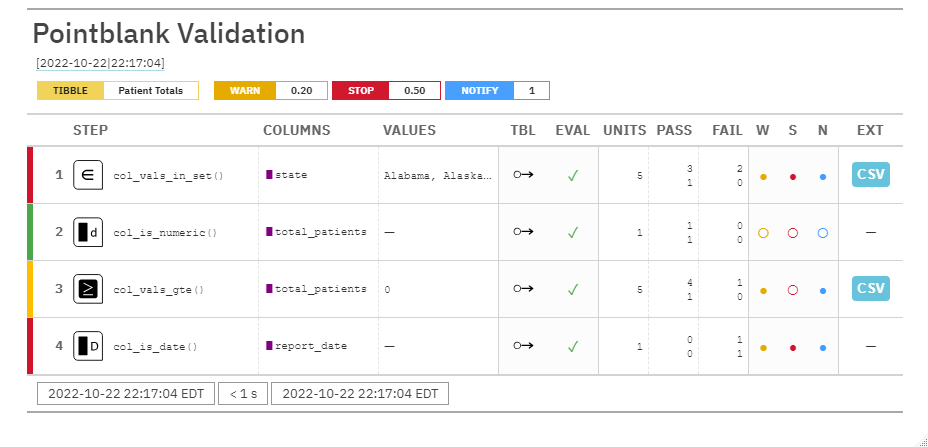Click the col_vals_in_set step icon

click(88, 175)
